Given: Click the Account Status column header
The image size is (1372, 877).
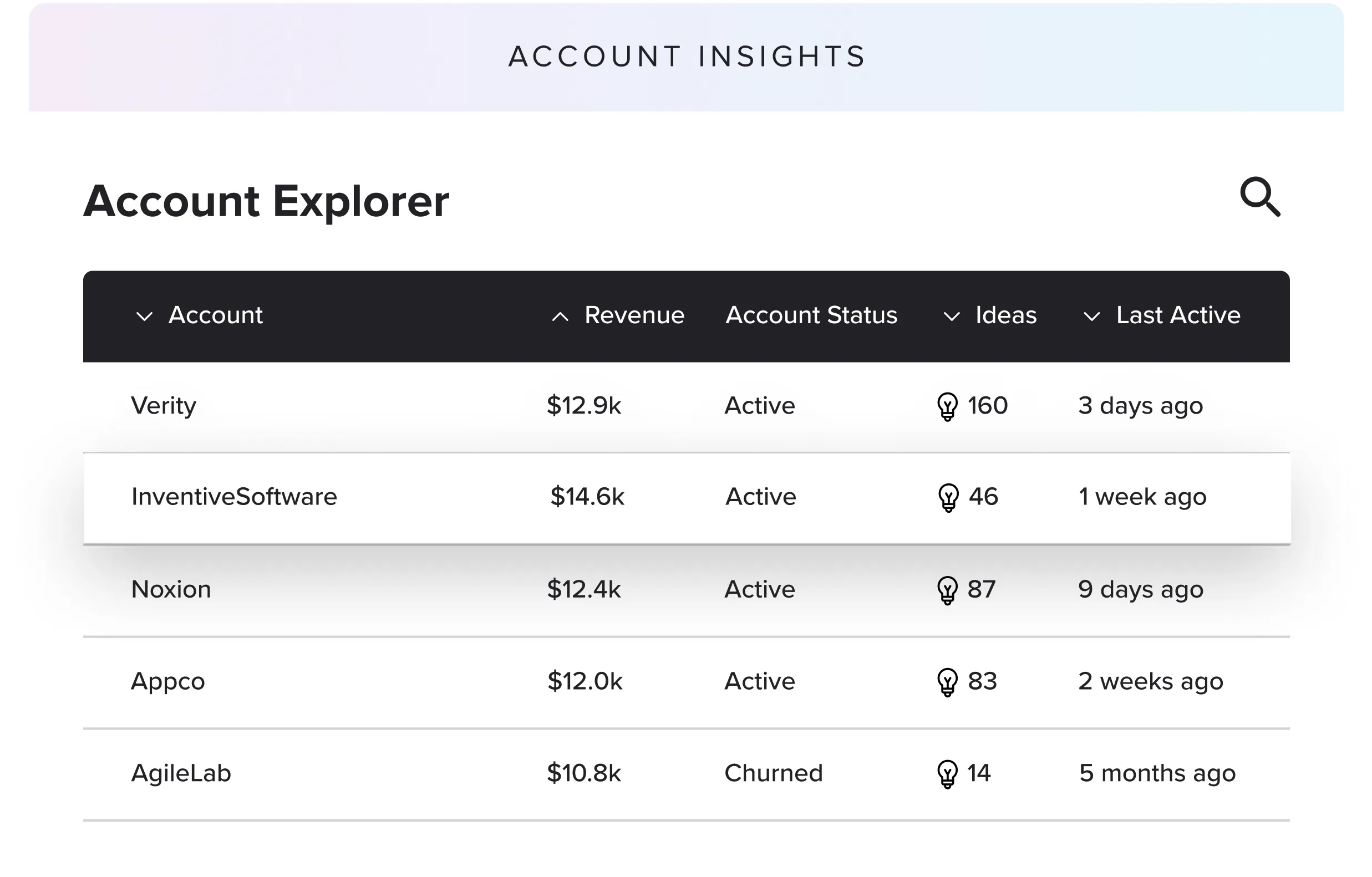Looking at the screenshot, I should (811, 315).
